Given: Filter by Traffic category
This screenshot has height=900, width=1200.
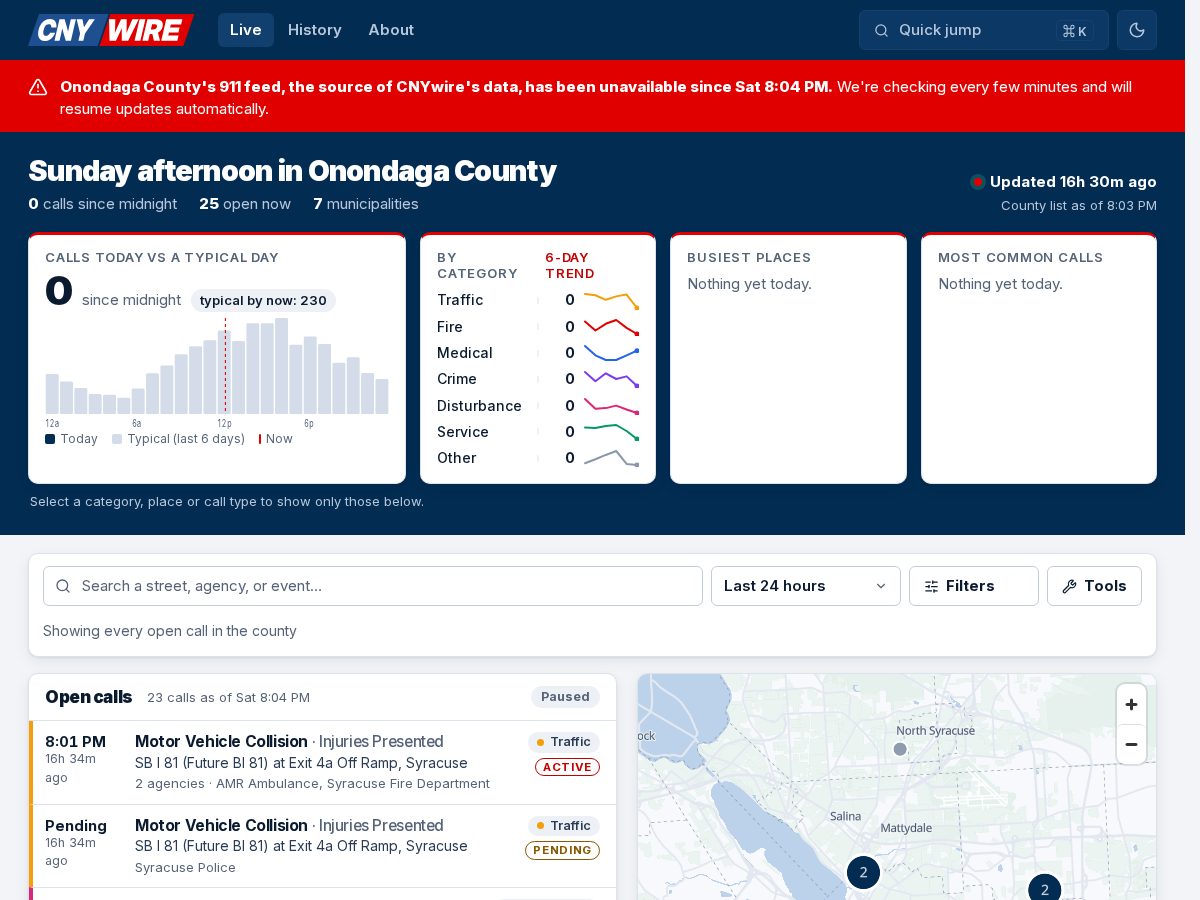Looking at the screenshot, I should (538, 300).
